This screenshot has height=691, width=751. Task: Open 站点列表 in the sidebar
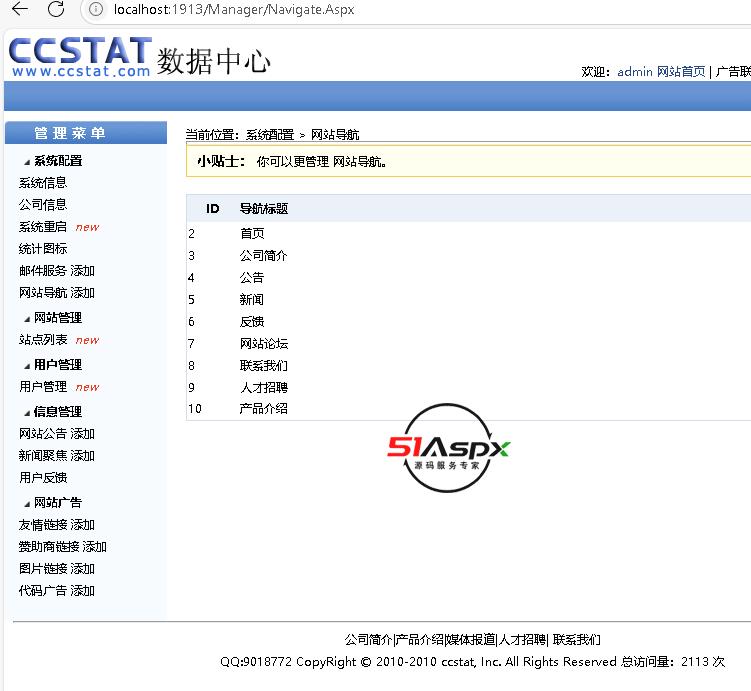tap(43, 340)
